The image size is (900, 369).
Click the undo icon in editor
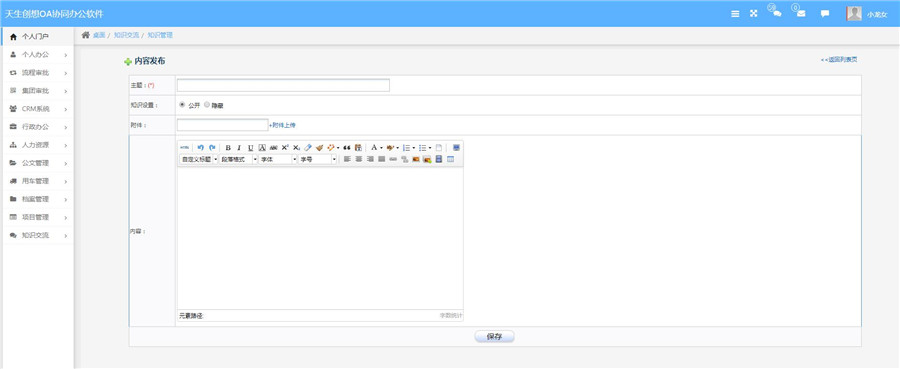(201, 148)
